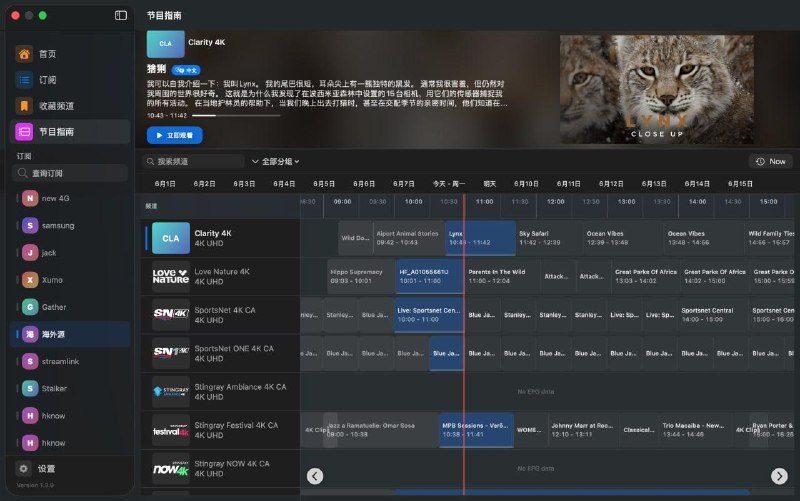Select Ocean Vibes 12:39 program block
The height and width of the screenshot is (501, 800).
coord(623,238)
